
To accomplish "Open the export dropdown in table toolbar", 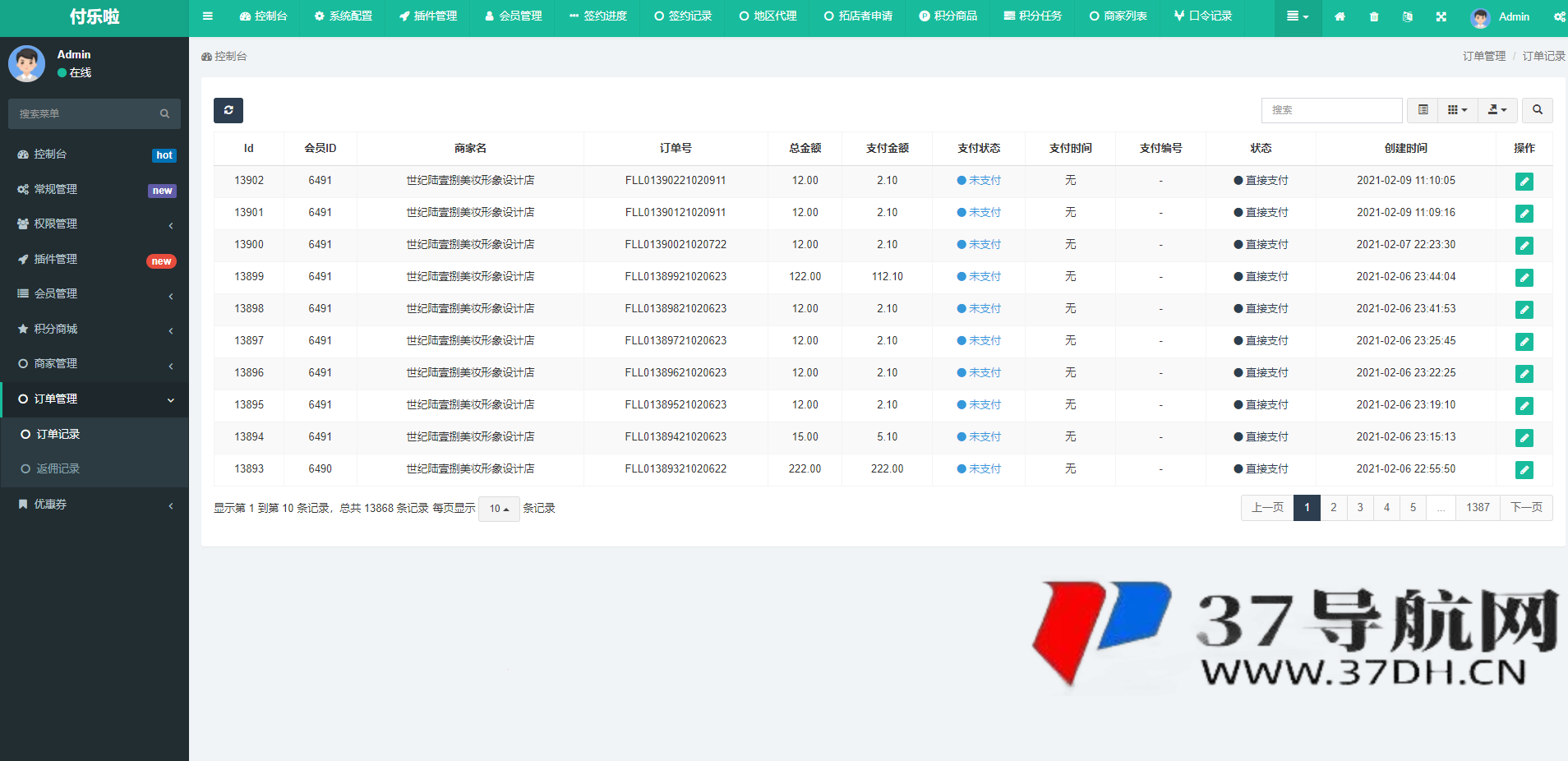I will [x=1497, y=109].
